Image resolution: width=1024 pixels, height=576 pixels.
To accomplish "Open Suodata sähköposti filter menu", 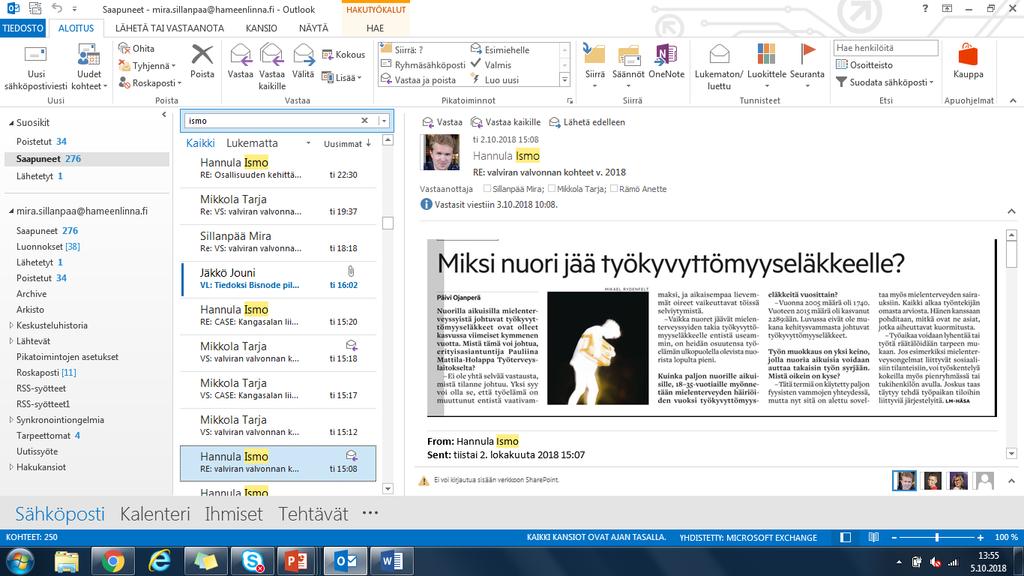I will (885, 82).
